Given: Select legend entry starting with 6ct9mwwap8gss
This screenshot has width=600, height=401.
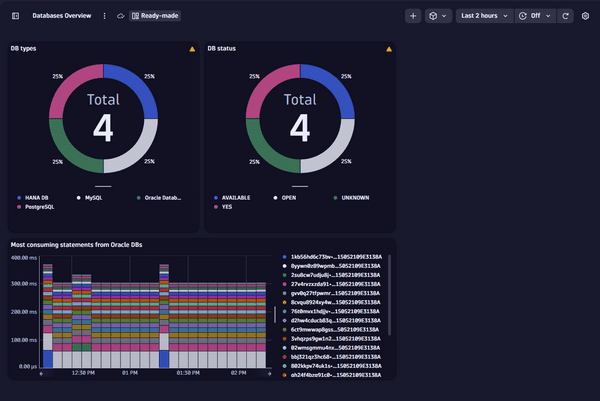Looking at the screenshot, I should 331,329.
